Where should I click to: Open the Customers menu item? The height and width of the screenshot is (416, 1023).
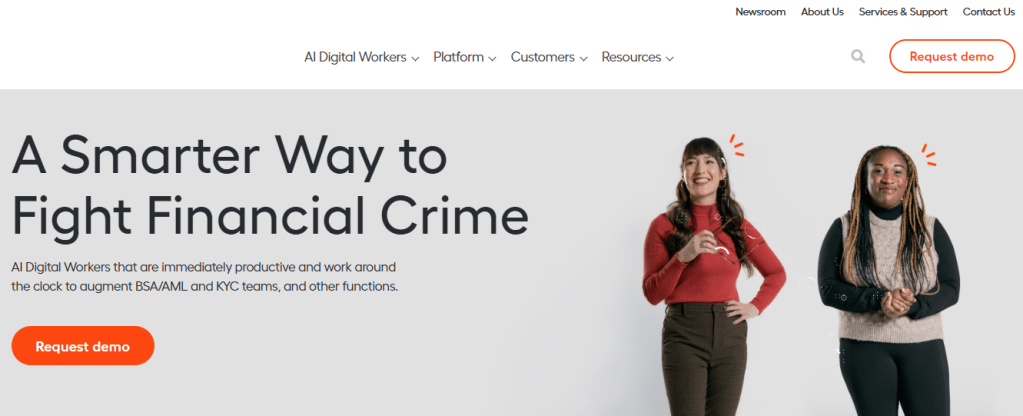(x=543, y=57)
